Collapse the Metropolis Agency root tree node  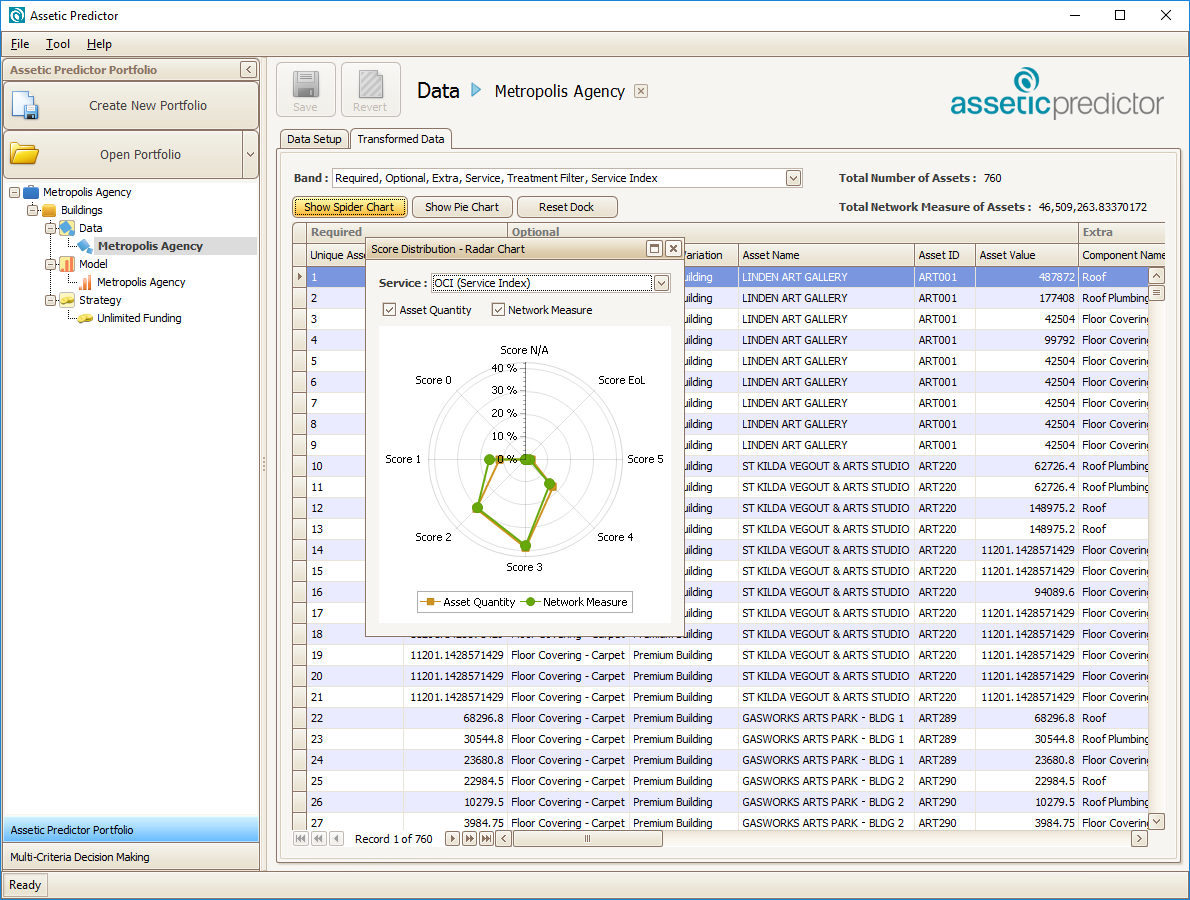pos(14,192)
